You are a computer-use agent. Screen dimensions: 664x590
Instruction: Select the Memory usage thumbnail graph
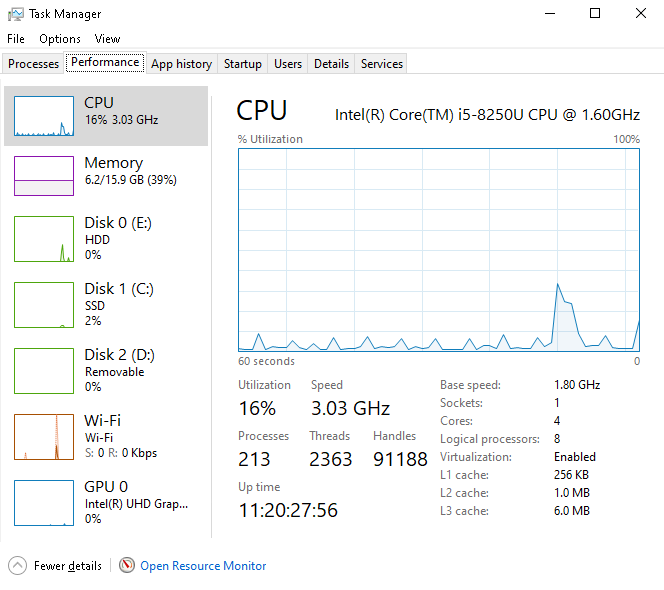[x=44, y=175]
